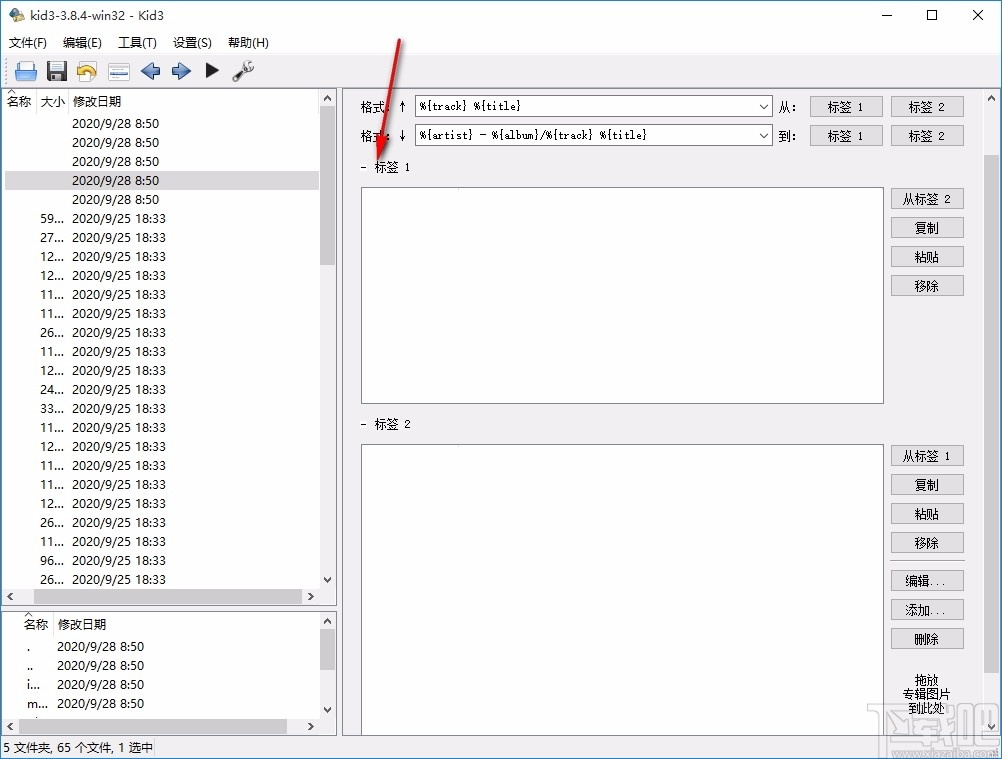Click 复制 button in 标签 1 section
The image size is (1002, 759).
tap(927, 228)
